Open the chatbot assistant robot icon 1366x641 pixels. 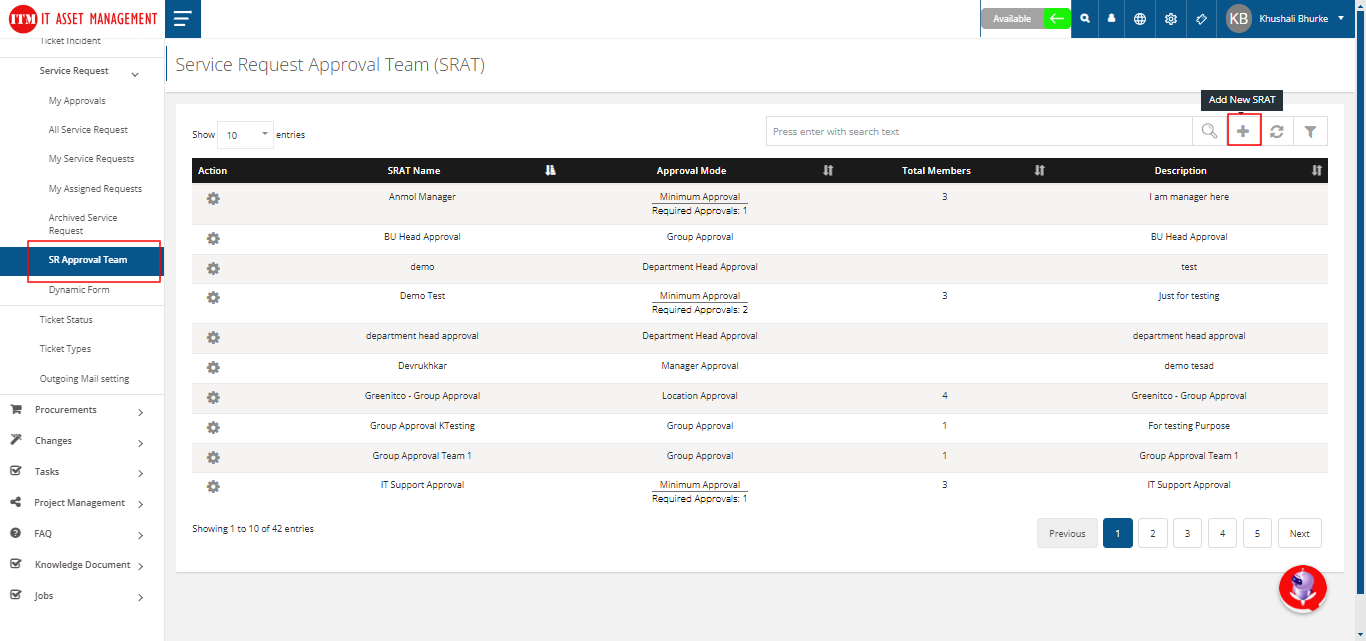(1302, 588)
